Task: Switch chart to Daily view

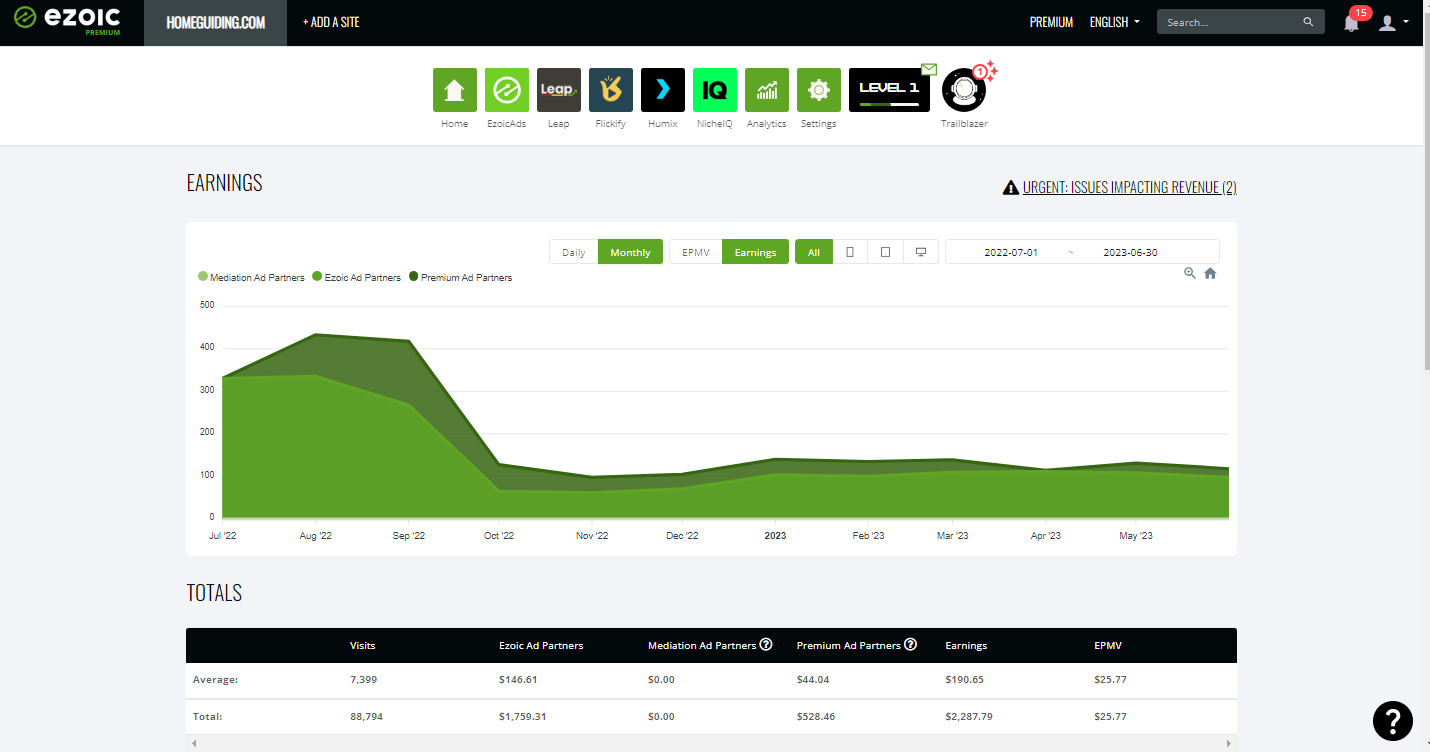Action: tap(574, 252)
